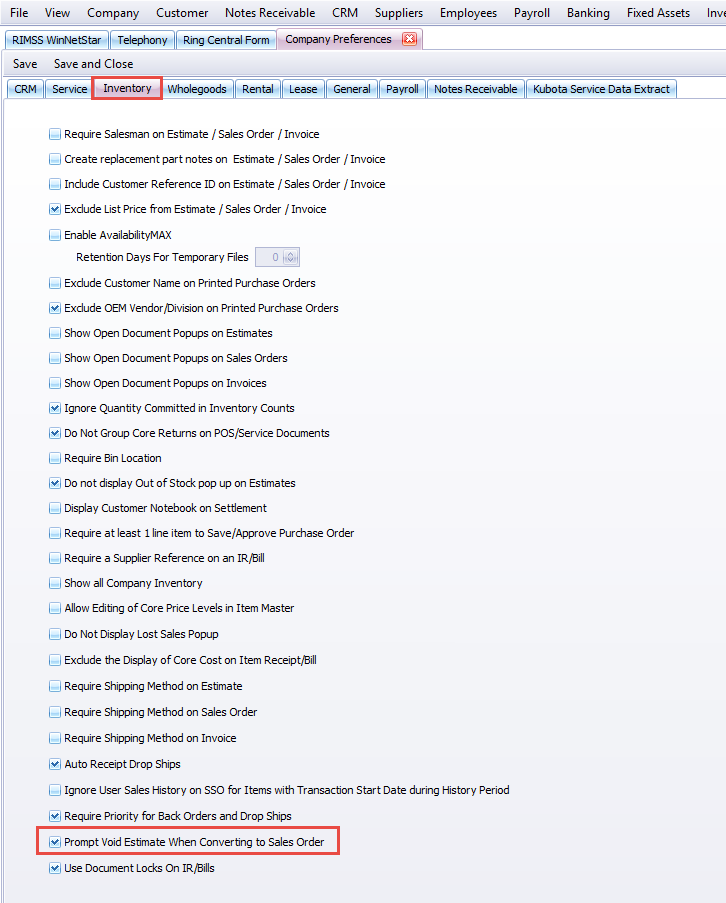This screenshot has height=903, width=726.
Task: Check Require at least 1 line item
Action: [x=55, y=533]
